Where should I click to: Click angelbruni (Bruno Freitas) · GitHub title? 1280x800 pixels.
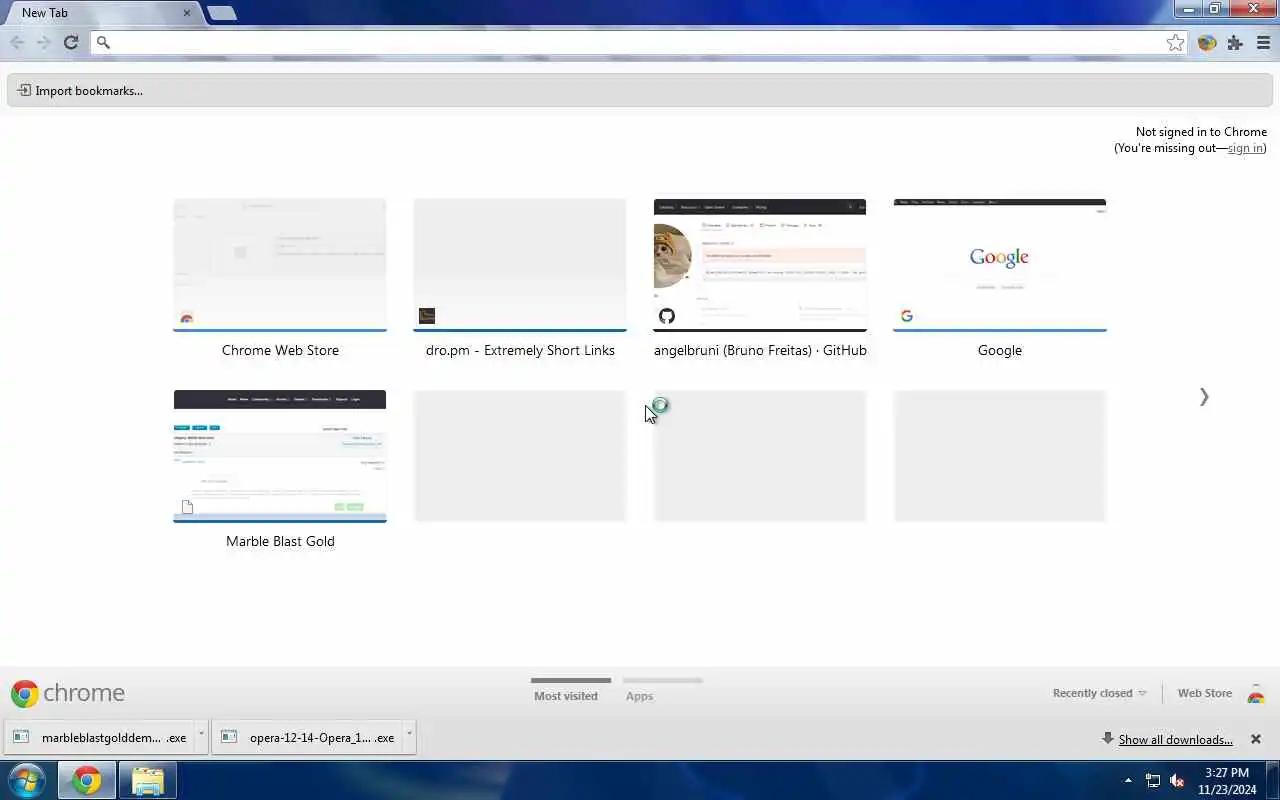[760, 350]
